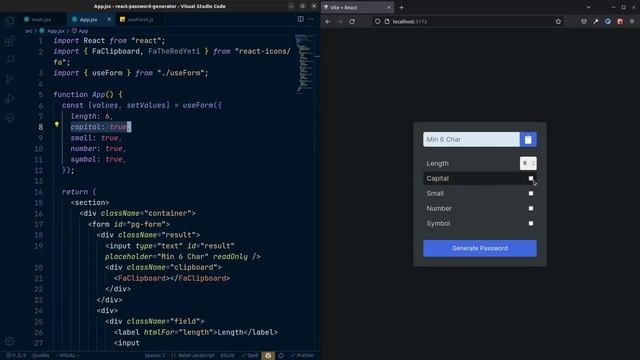Click the Symbol label in form
Image resolution: width=640 pixels, height=360 pixels.
point(438,224)
